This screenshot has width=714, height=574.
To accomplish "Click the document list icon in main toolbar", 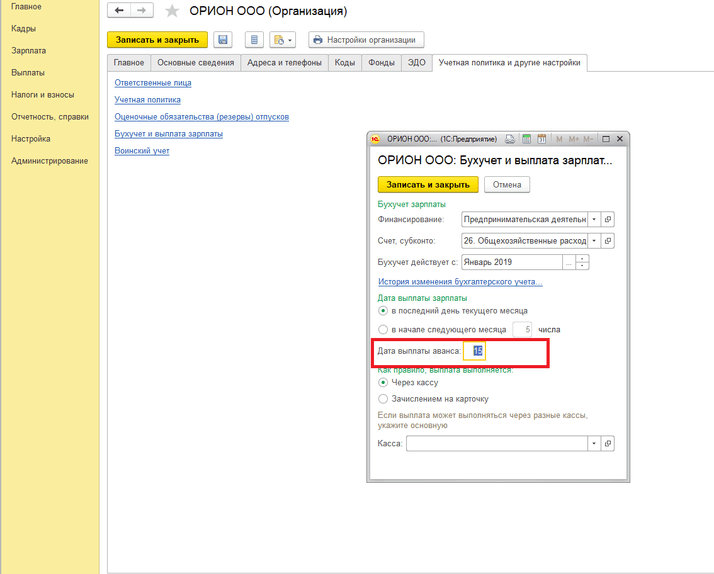I will pos(254,40).
